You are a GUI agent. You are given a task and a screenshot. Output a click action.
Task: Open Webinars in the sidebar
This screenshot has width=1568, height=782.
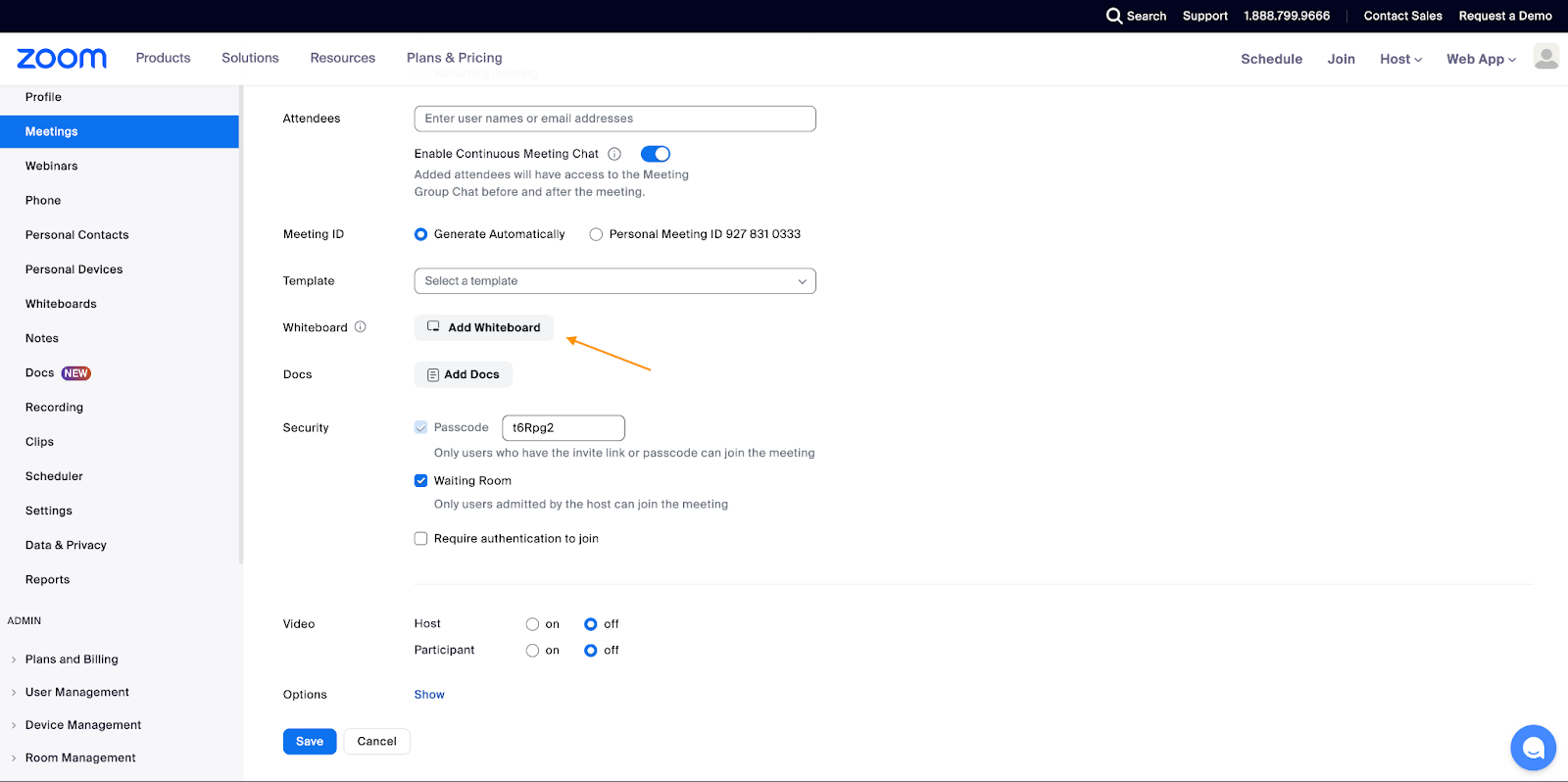pyautogui.click(x=51, y=167)
